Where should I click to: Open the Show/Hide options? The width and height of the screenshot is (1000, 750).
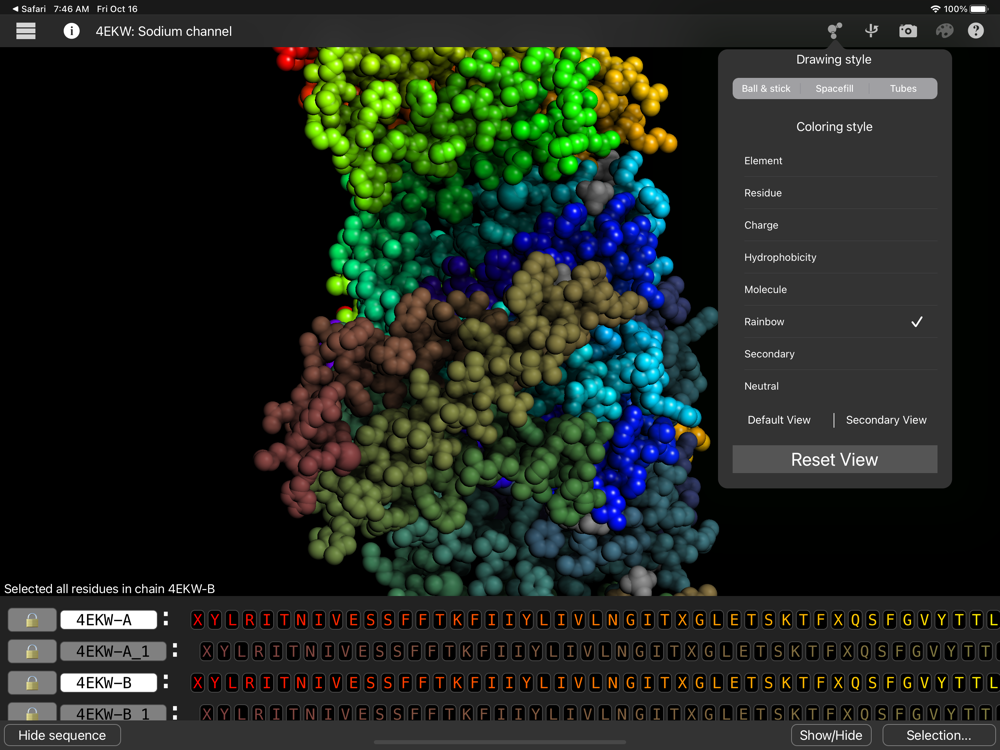[x=831, y=735]
